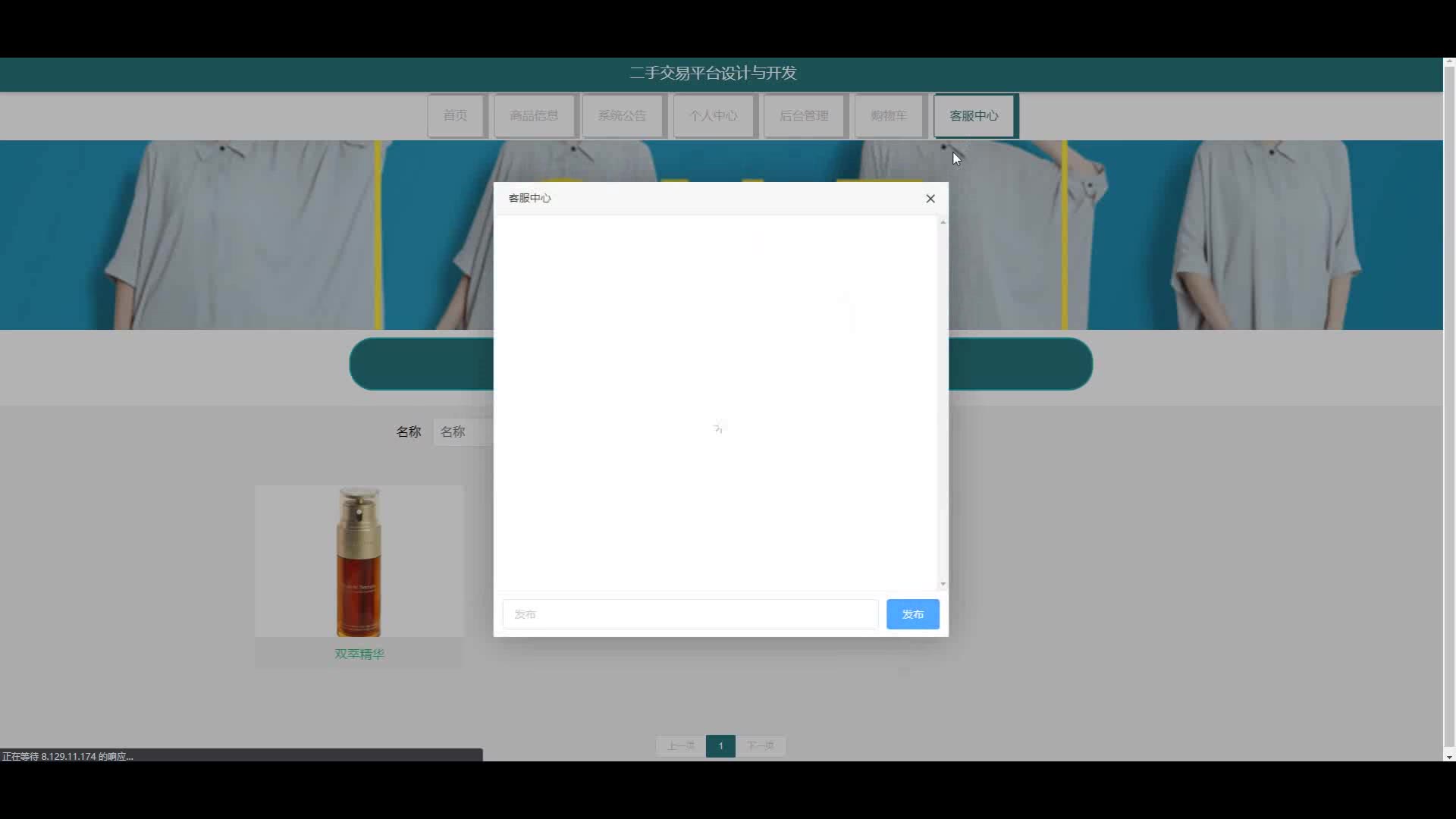Click the 二手交易平台设计与开发 site title
Viewport: 1456px width, 819px height.
[x=713, y=73]
